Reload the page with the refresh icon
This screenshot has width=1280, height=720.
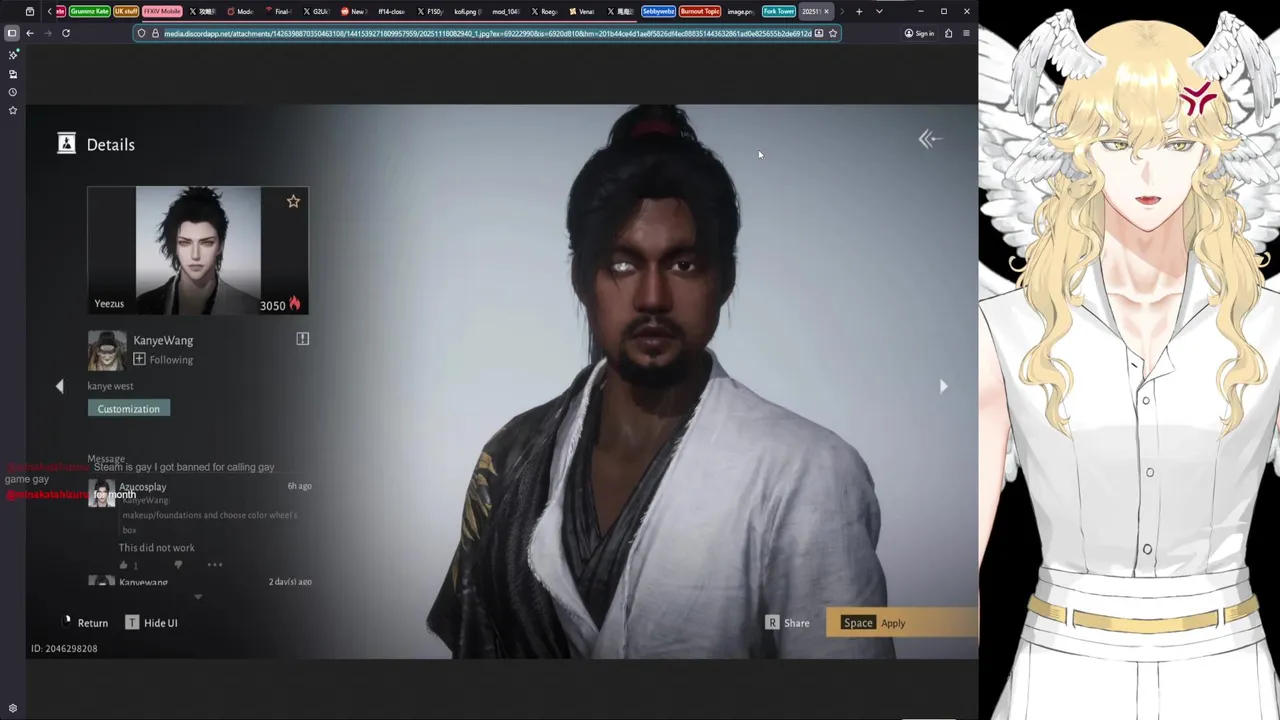click(66, 33)
